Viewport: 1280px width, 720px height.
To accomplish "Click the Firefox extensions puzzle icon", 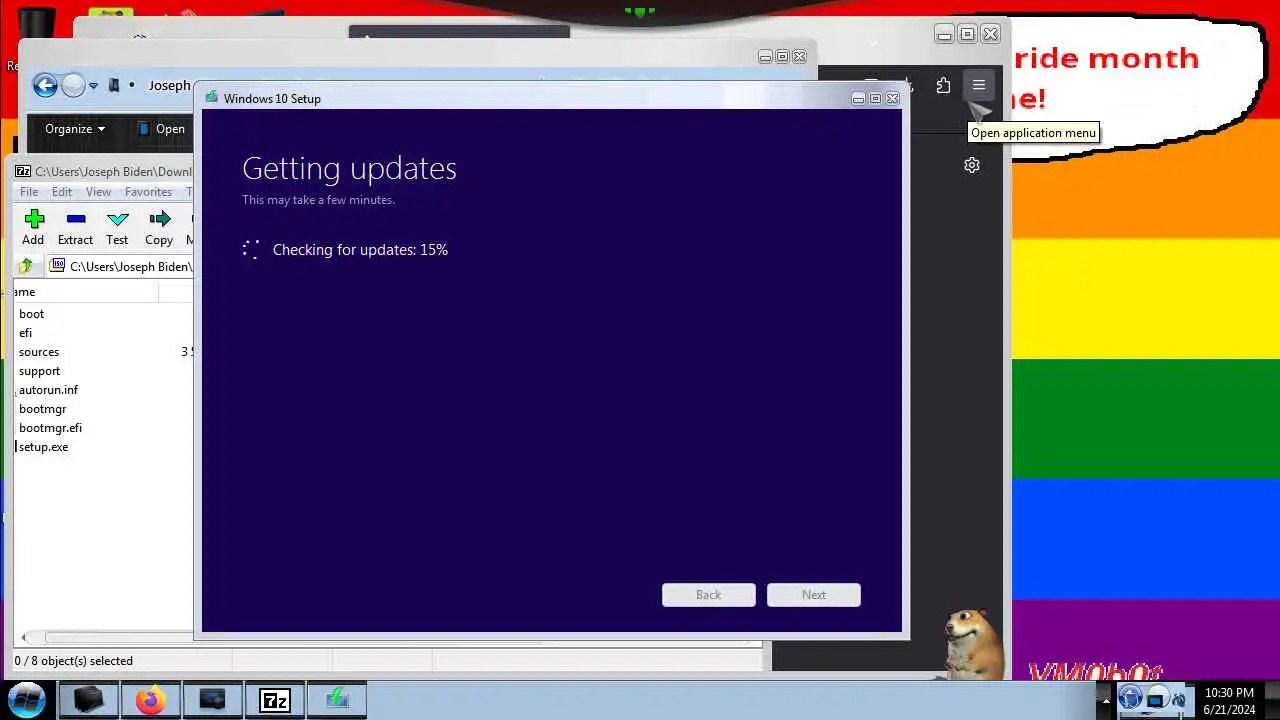I will [943, 86].
